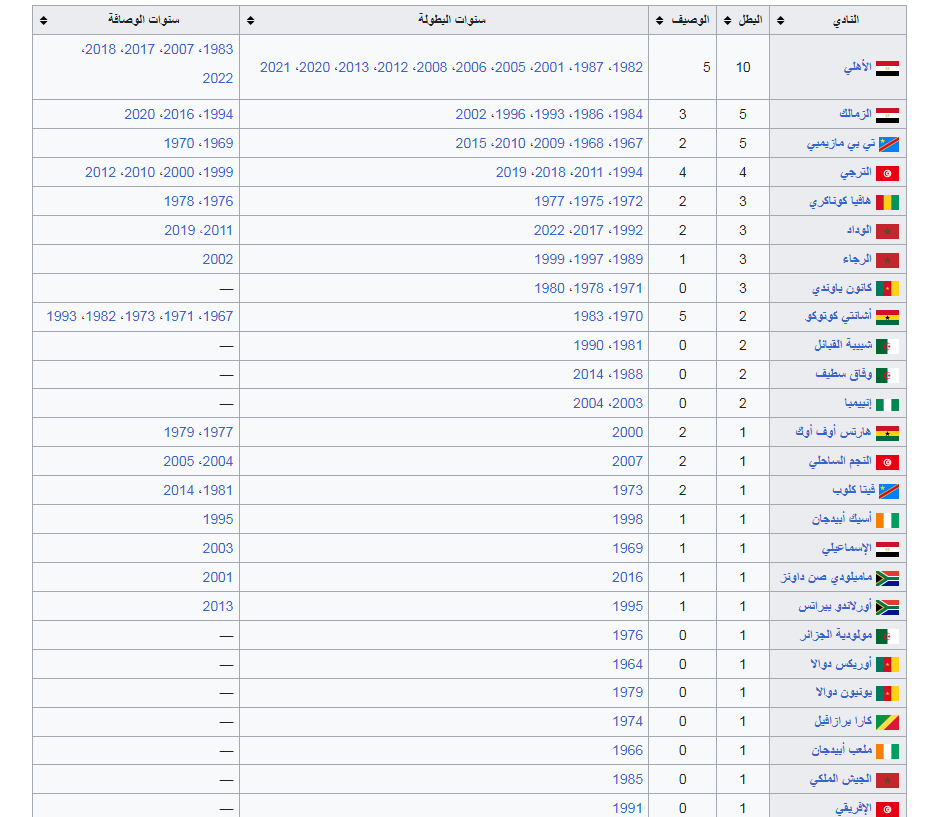Click Congo flag beside كارا برازافيل
This screenshot has height=817, width=940.
click(x=887, y=722)
